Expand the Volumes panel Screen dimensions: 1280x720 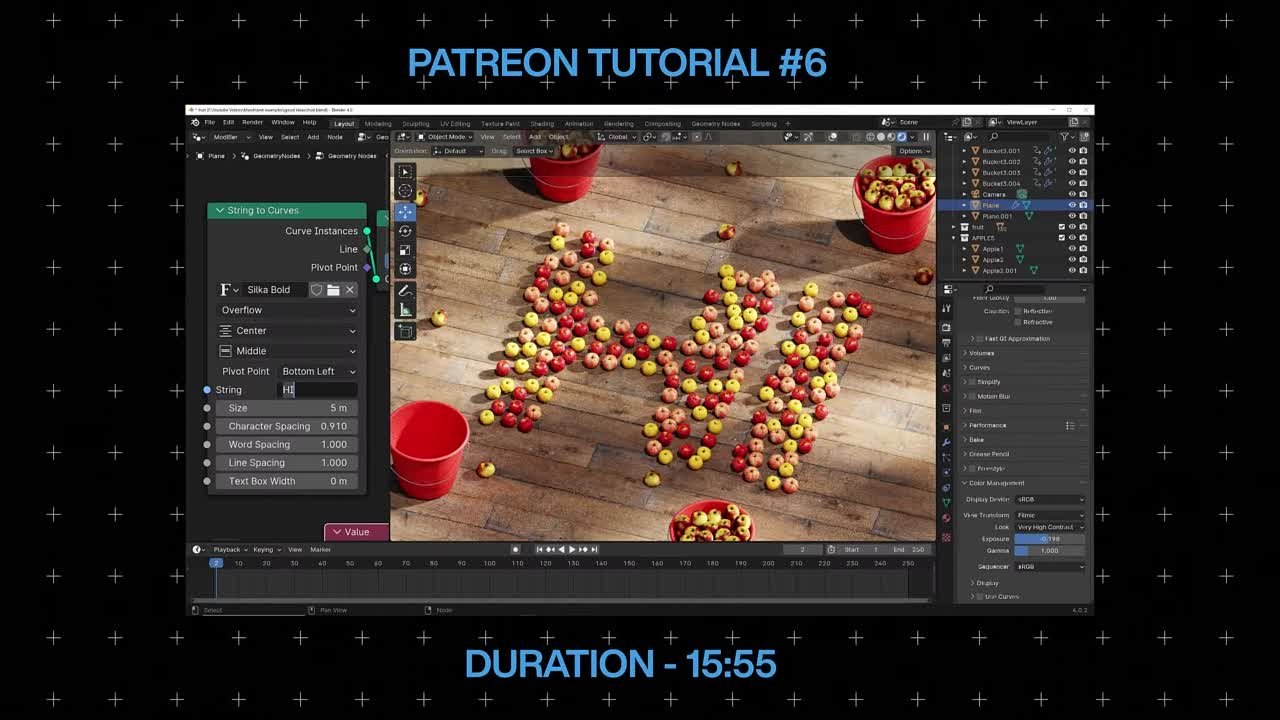(981, 353)
